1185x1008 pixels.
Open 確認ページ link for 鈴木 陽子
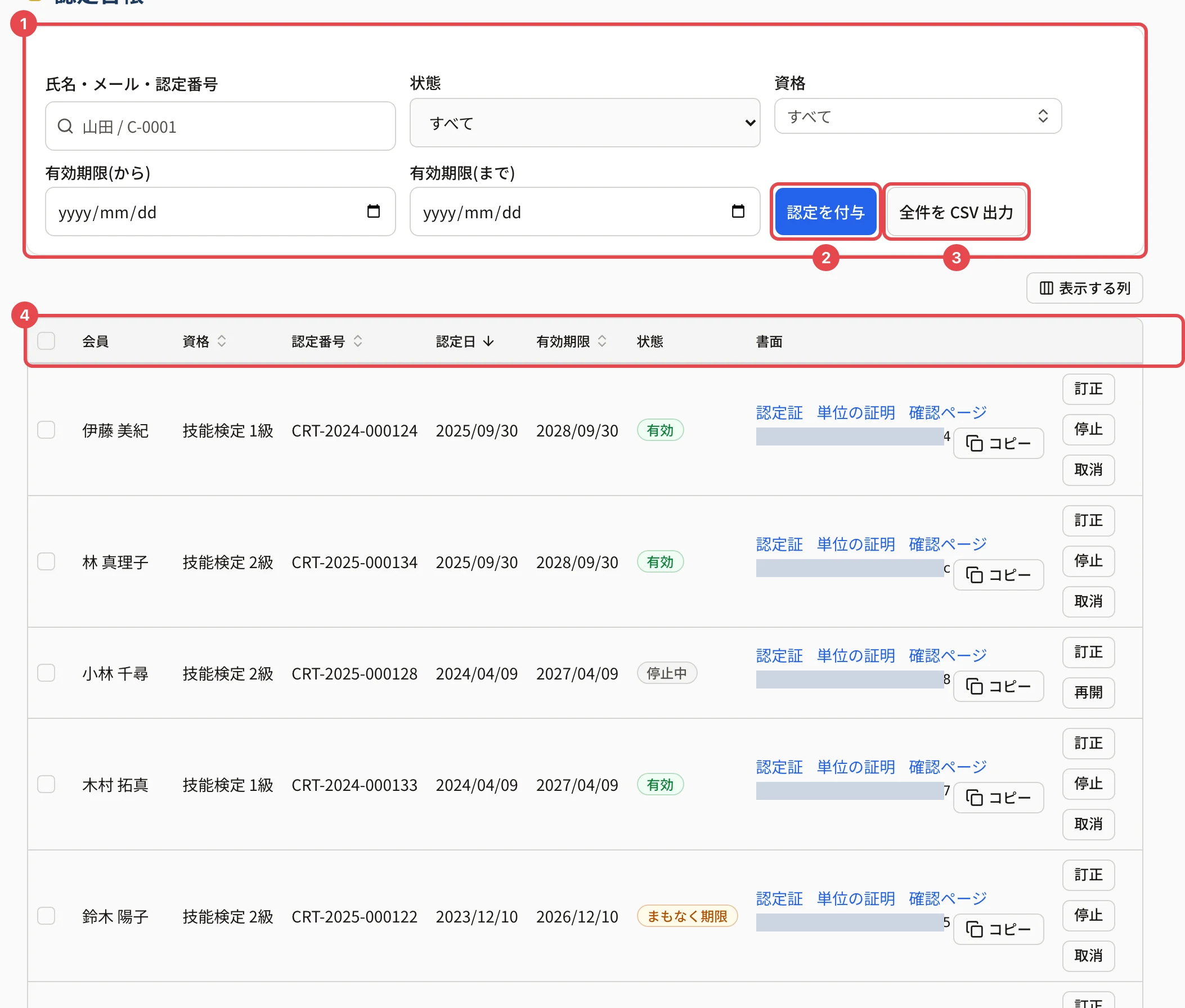948,899
